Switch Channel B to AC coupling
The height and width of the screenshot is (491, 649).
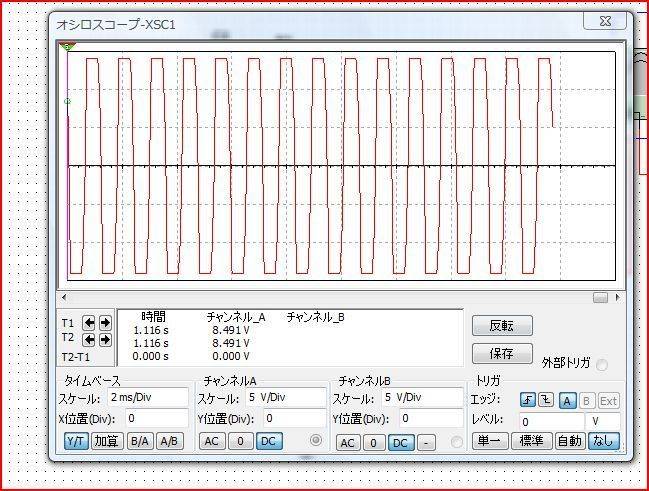347,442
